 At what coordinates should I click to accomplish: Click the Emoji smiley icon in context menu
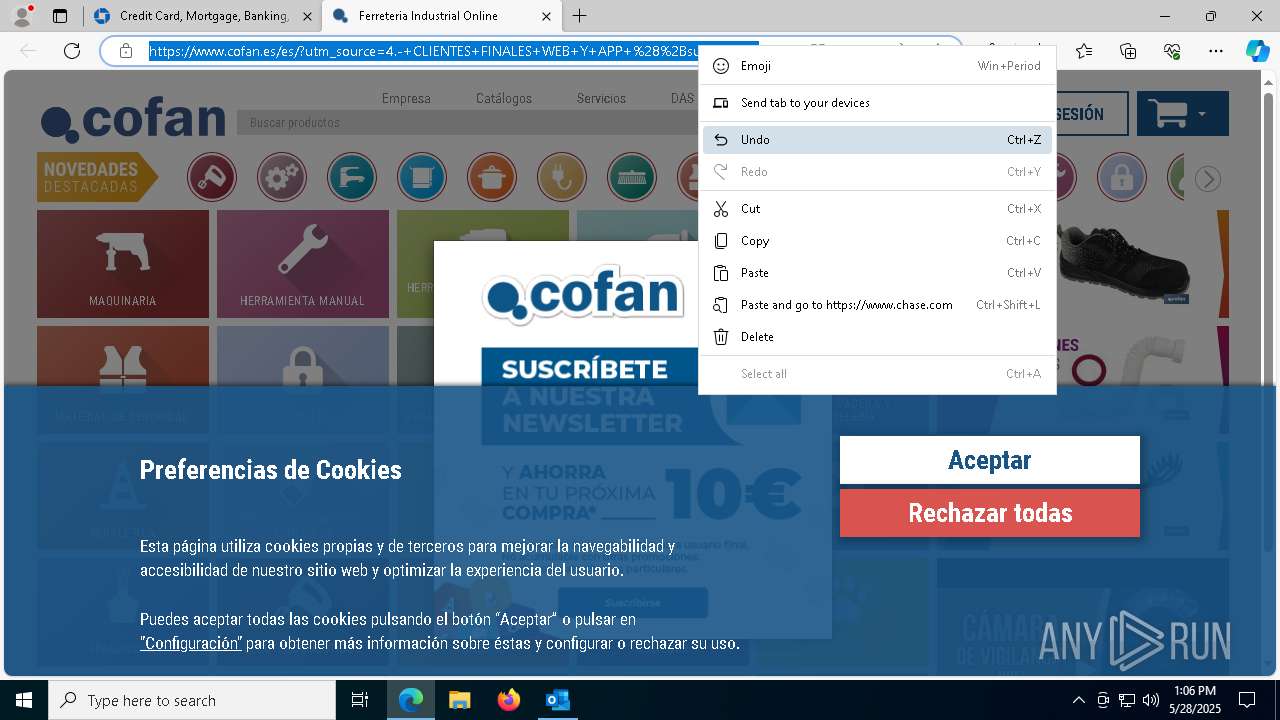coord(720,66)
